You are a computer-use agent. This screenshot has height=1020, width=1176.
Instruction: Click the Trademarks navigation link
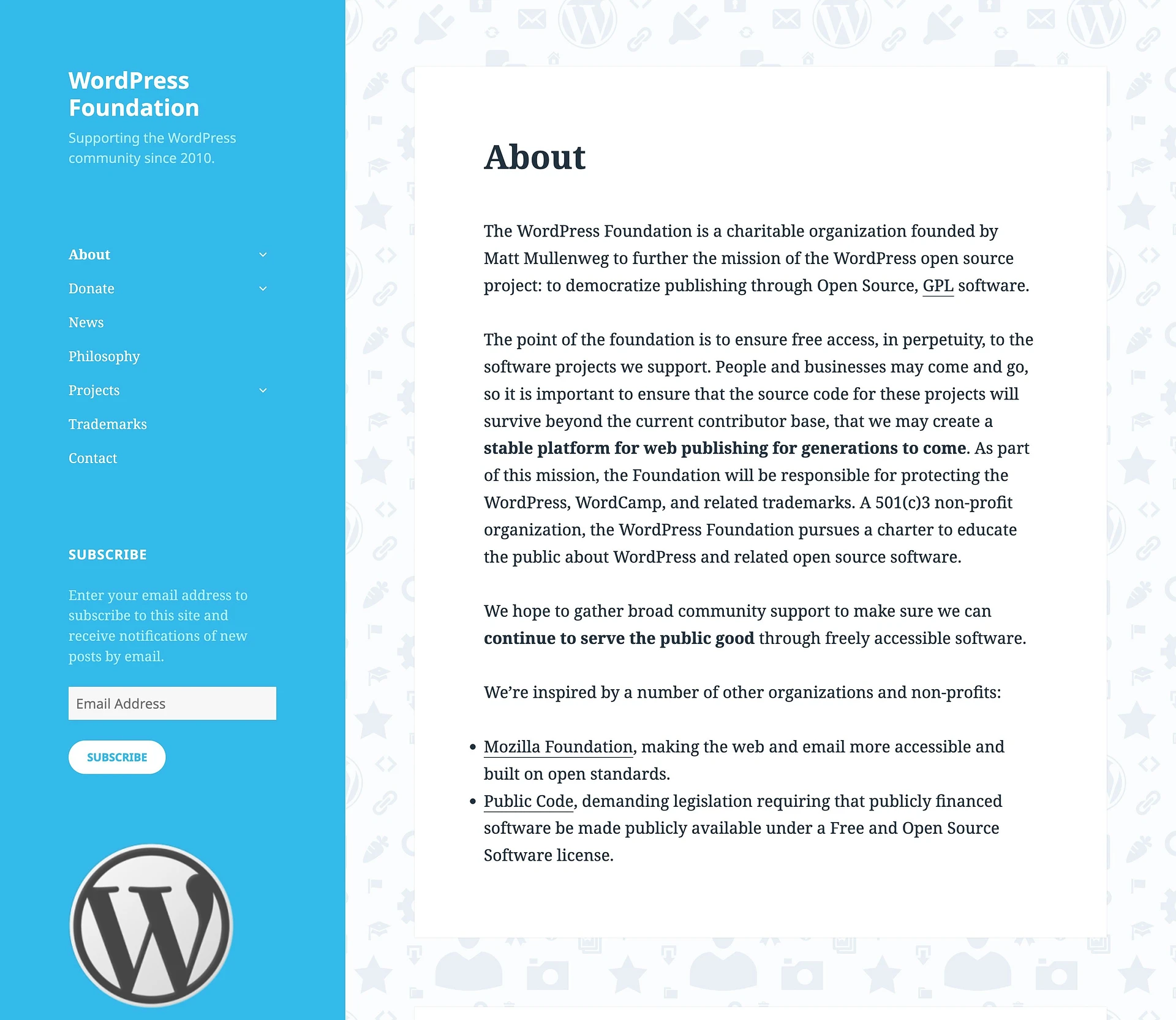[x=107, y=424]
